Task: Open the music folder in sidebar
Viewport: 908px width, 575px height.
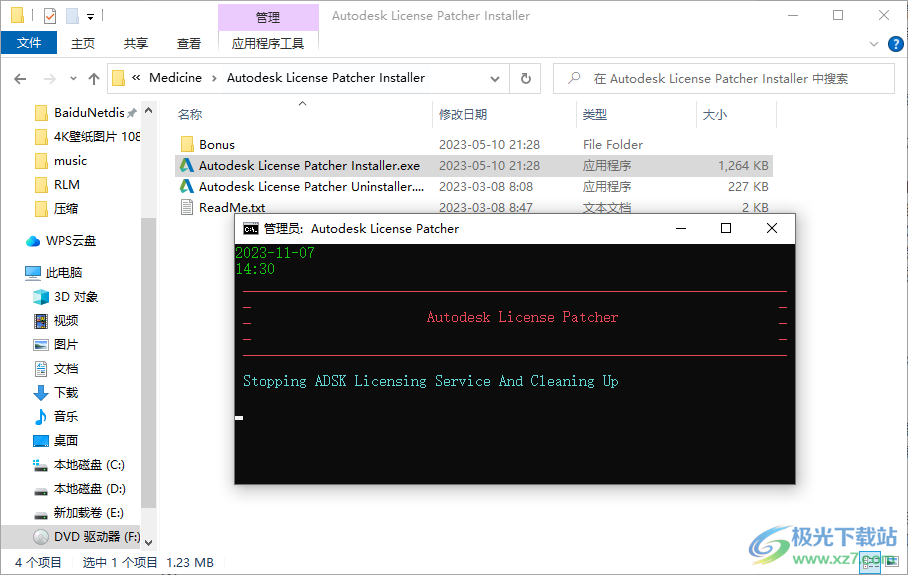Action: (70, 160)
